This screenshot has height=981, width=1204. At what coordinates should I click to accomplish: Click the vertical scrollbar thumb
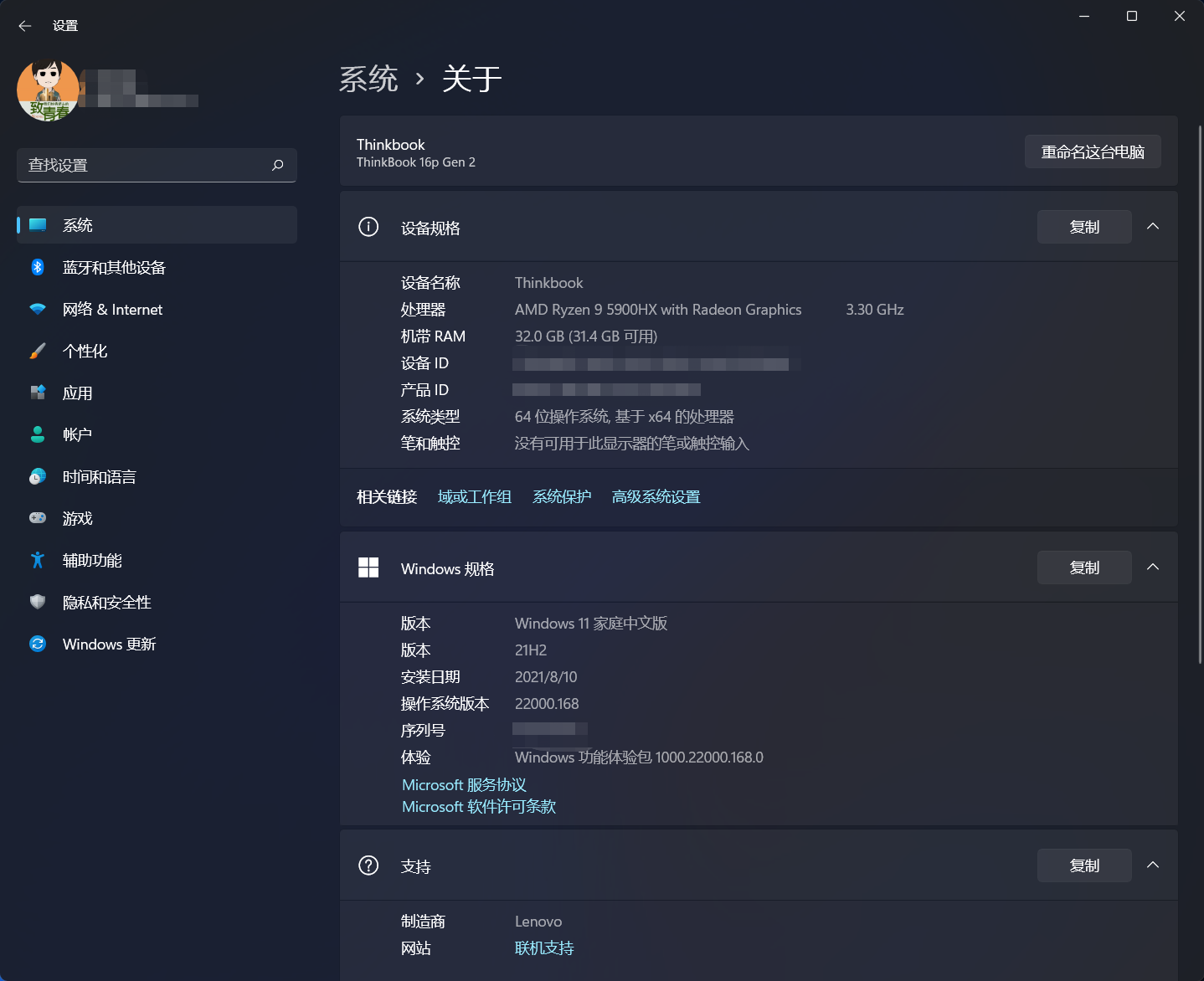[1200, 393]
